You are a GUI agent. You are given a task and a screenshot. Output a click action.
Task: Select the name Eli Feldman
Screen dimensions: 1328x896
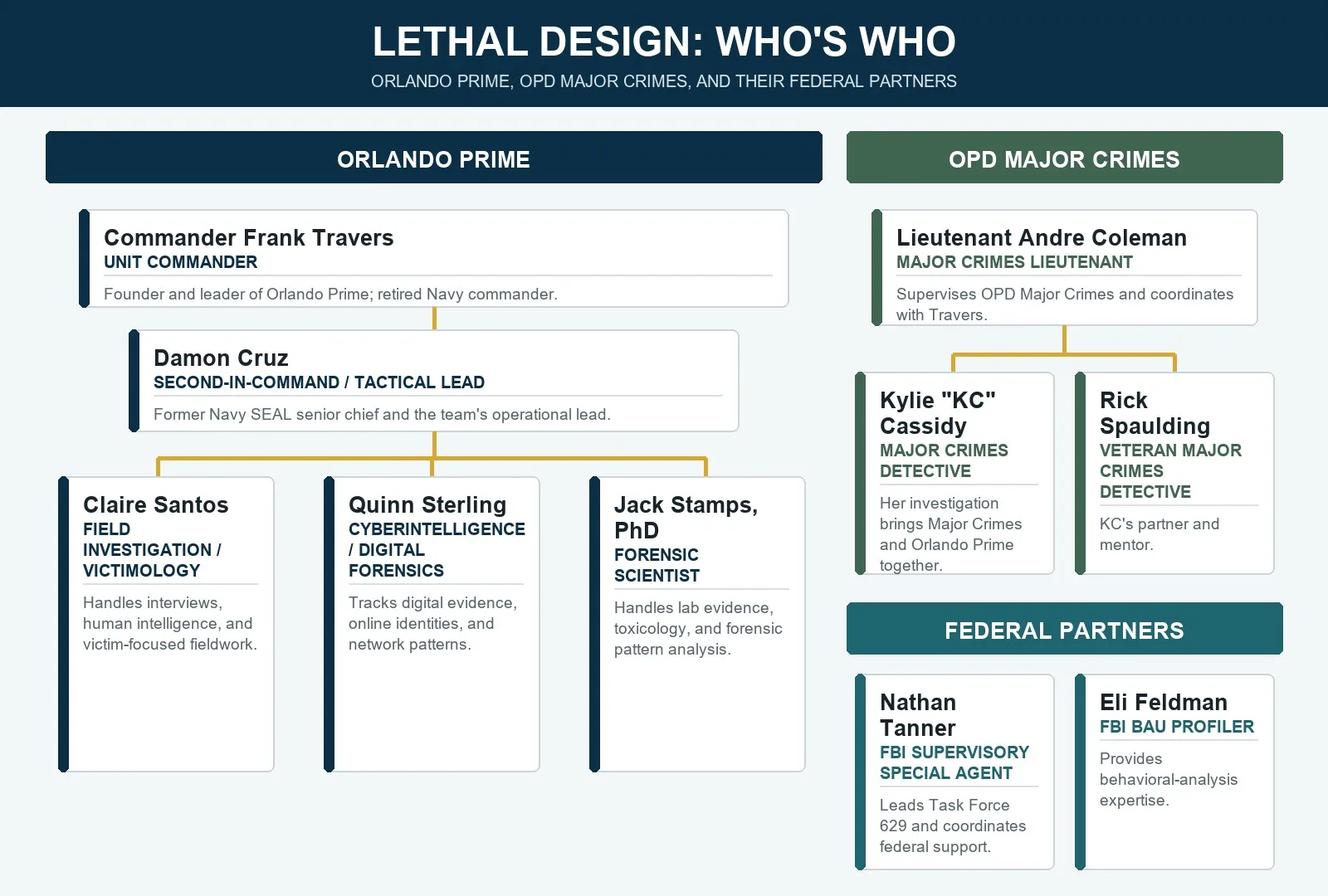tap(1164, 703)
